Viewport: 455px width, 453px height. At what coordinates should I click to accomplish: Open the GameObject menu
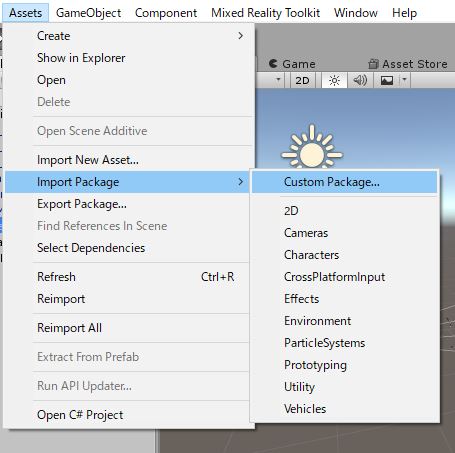point(88,13)
